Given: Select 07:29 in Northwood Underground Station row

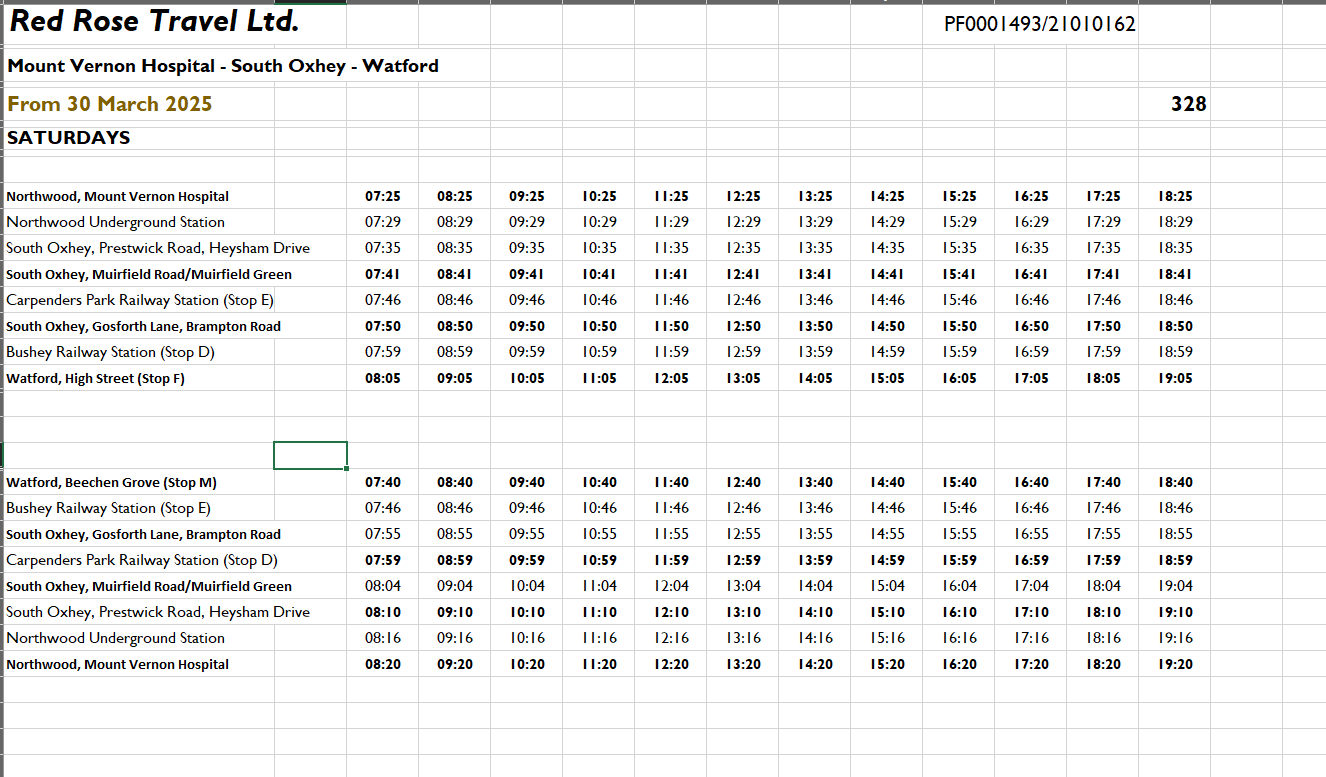Looking at the screenshot, I should (383, 222).
